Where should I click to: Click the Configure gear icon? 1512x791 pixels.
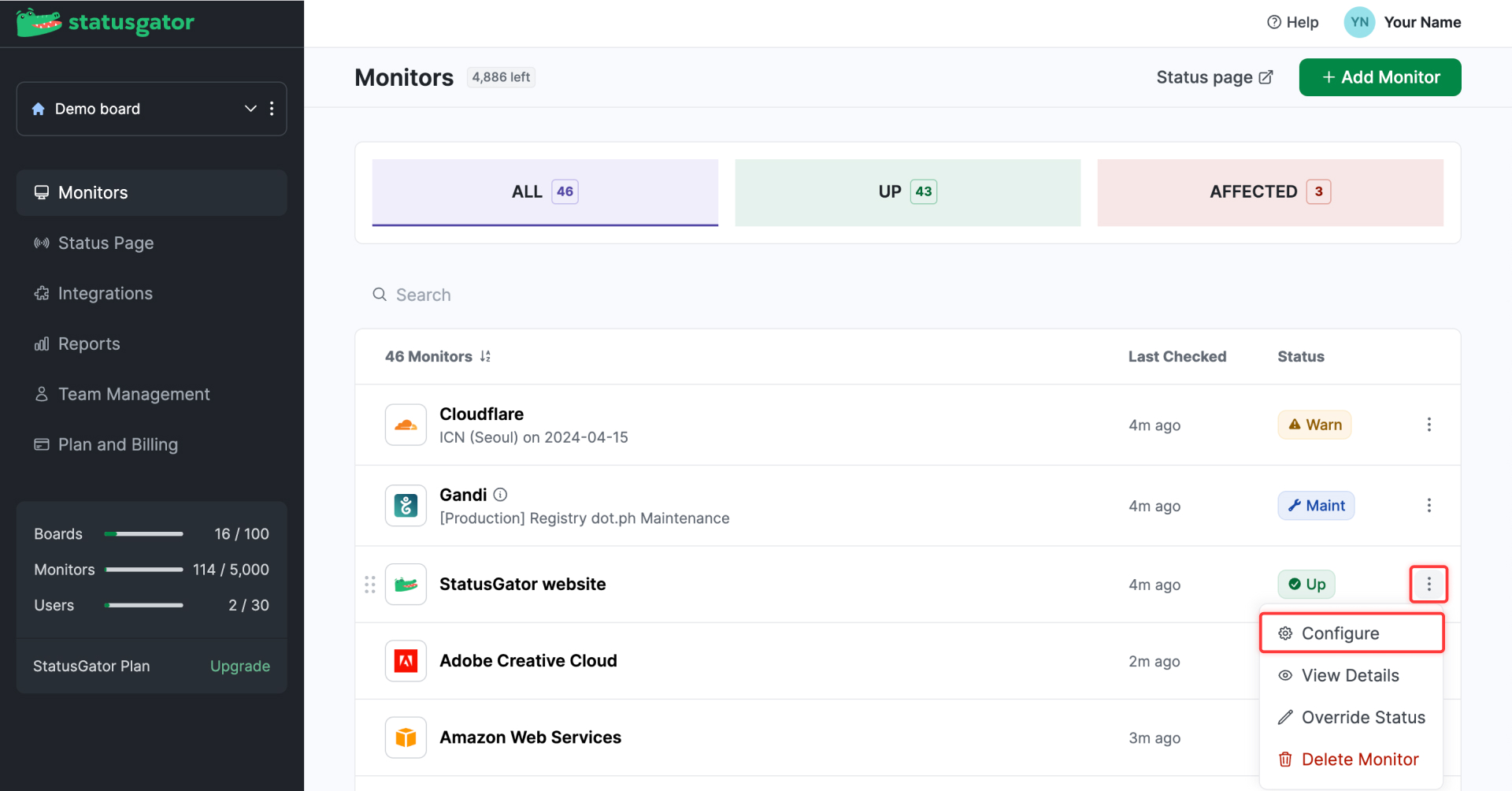tap(1285, 633)
